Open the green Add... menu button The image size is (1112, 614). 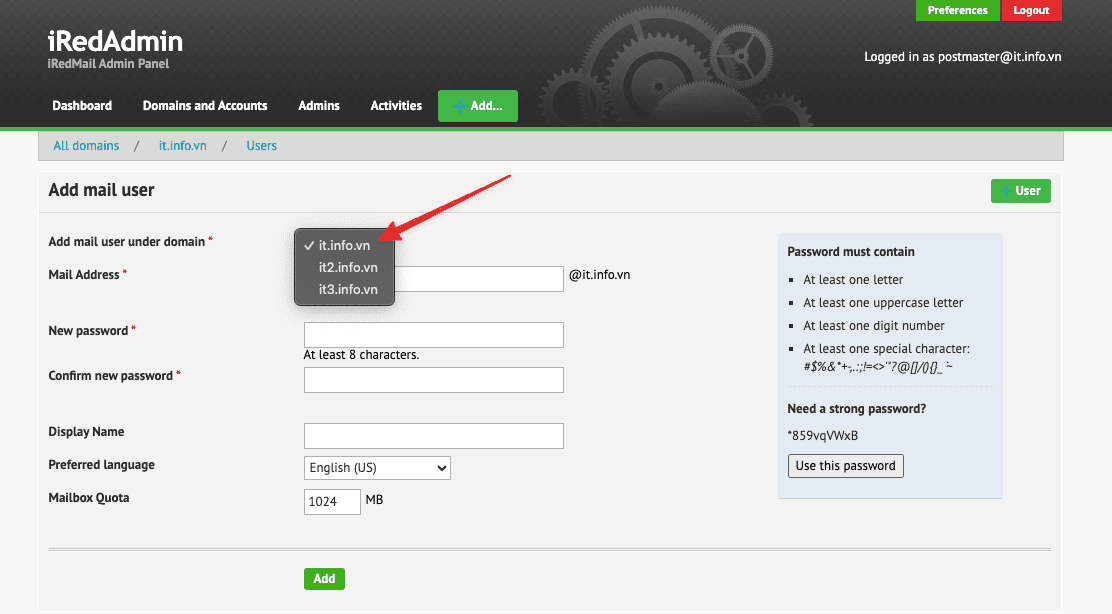(x=477, y=105)
